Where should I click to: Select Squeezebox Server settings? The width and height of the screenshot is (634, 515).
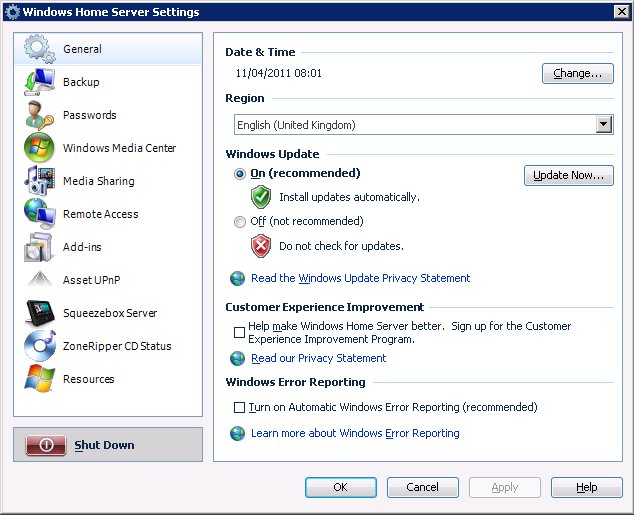pos(108,313)
